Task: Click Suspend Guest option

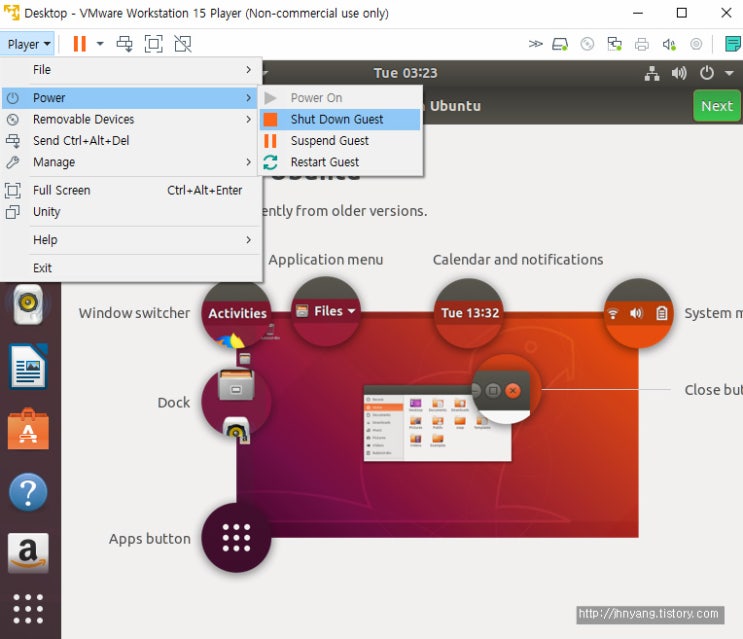Action: click(340, 141)
